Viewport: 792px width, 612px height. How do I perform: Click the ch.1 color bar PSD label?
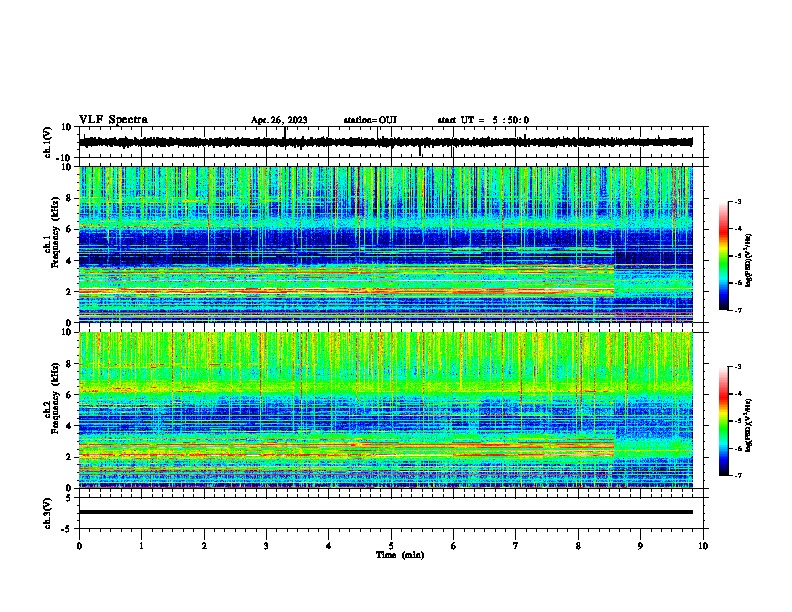coord(749,260)
